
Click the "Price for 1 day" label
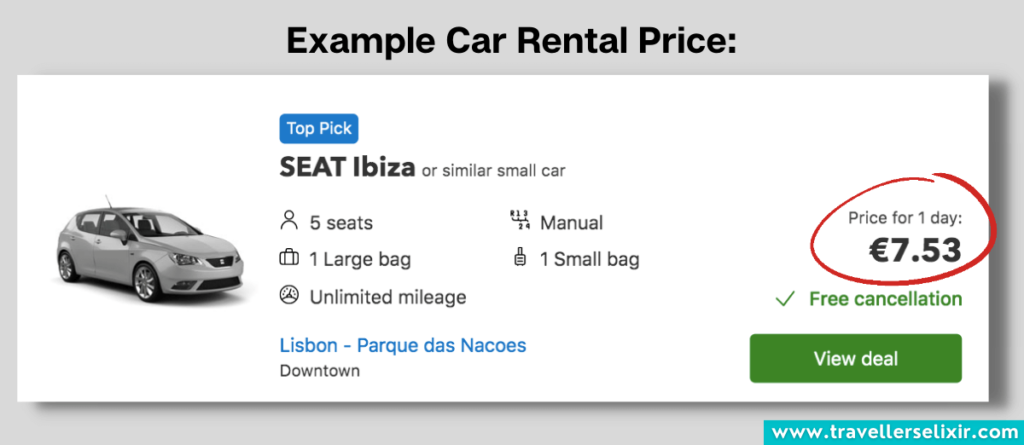905,217
